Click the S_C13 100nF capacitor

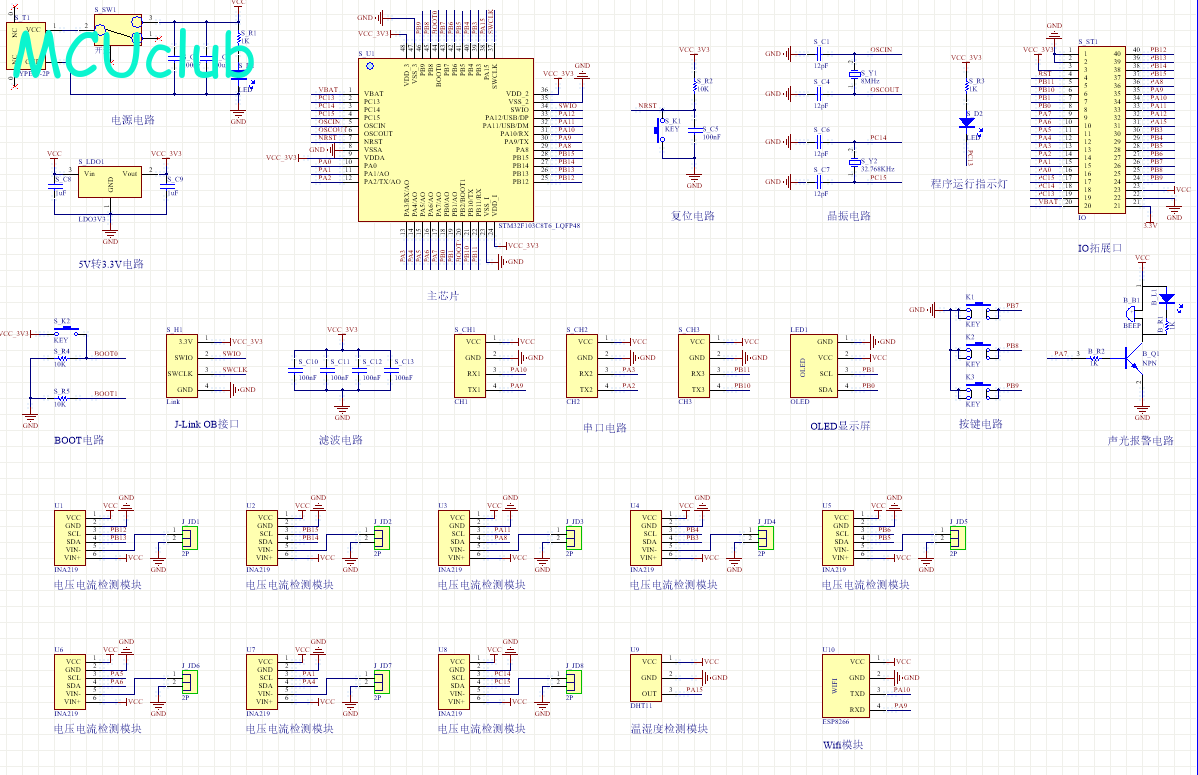click(390, 371)
